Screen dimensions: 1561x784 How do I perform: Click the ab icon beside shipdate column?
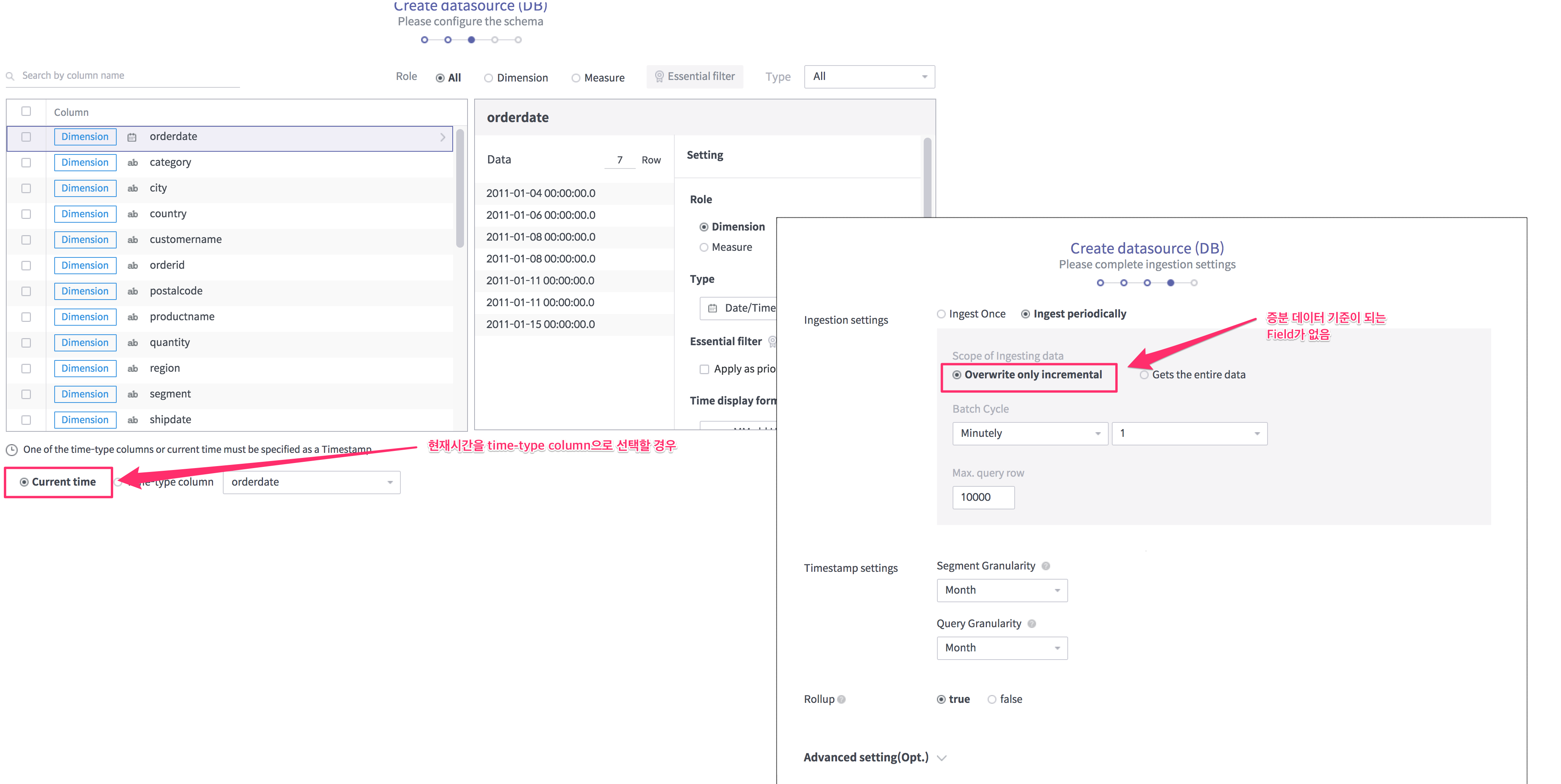click(133, 419)
